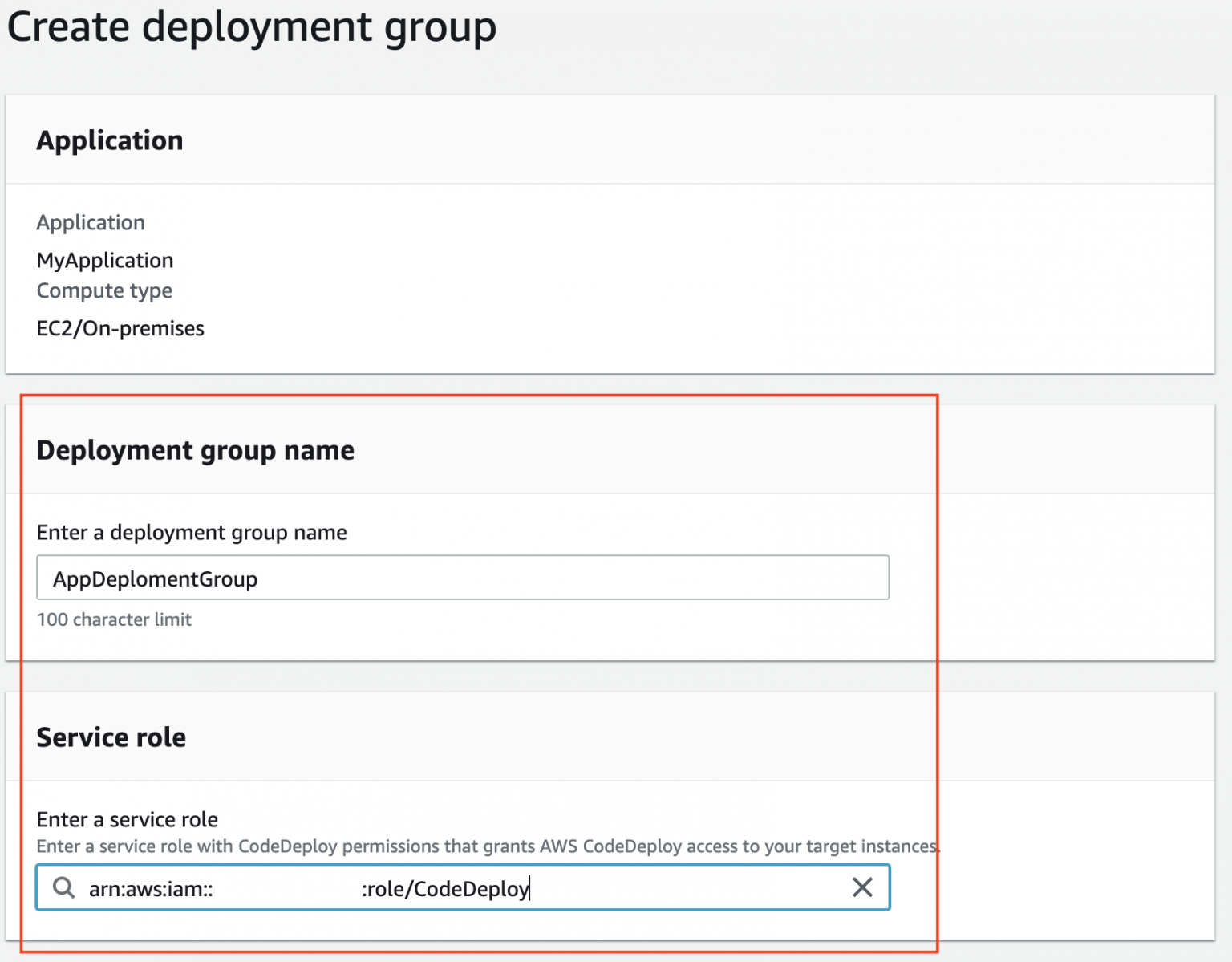Click the Deployment group name section header
Viewport: 1232px width, 962px height.
pyautogui.click(x=195, y=450)
